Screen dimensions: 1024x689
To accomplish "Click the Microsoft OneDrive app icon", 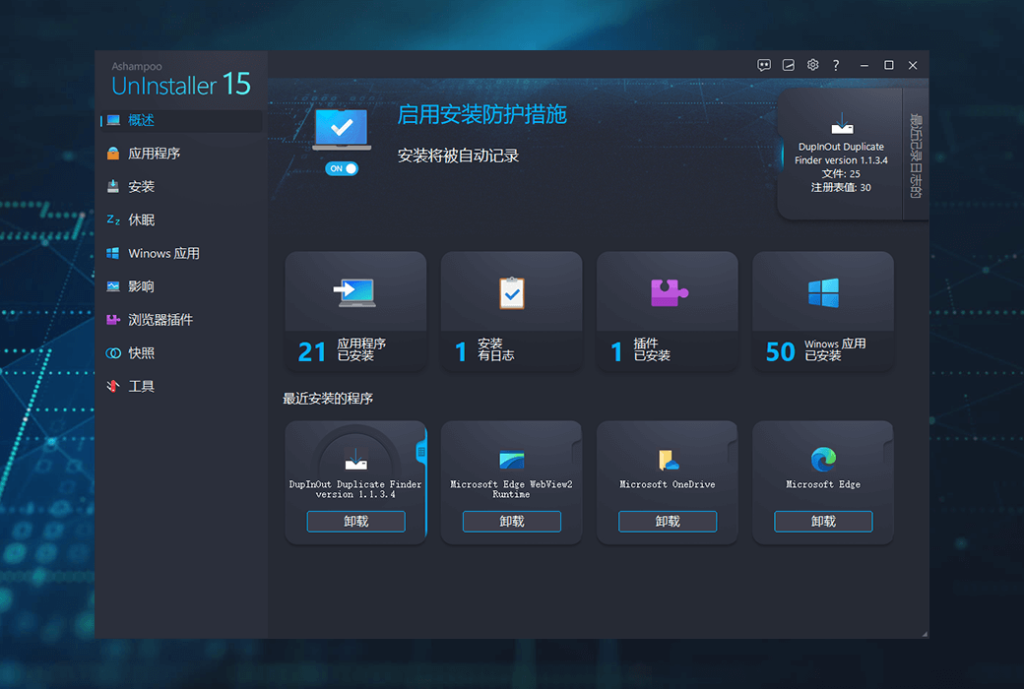I will pos(668,460).
